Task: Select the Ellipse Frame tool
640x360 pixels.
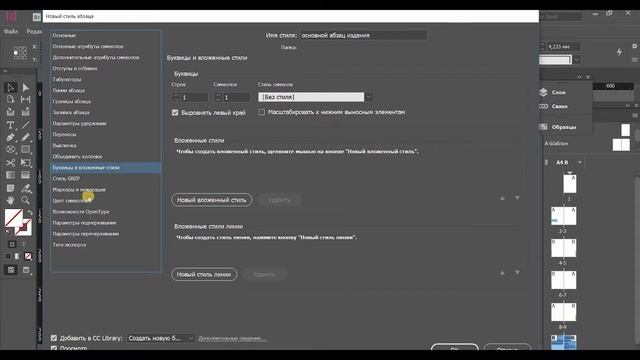Action: click(x=11, y=150)
